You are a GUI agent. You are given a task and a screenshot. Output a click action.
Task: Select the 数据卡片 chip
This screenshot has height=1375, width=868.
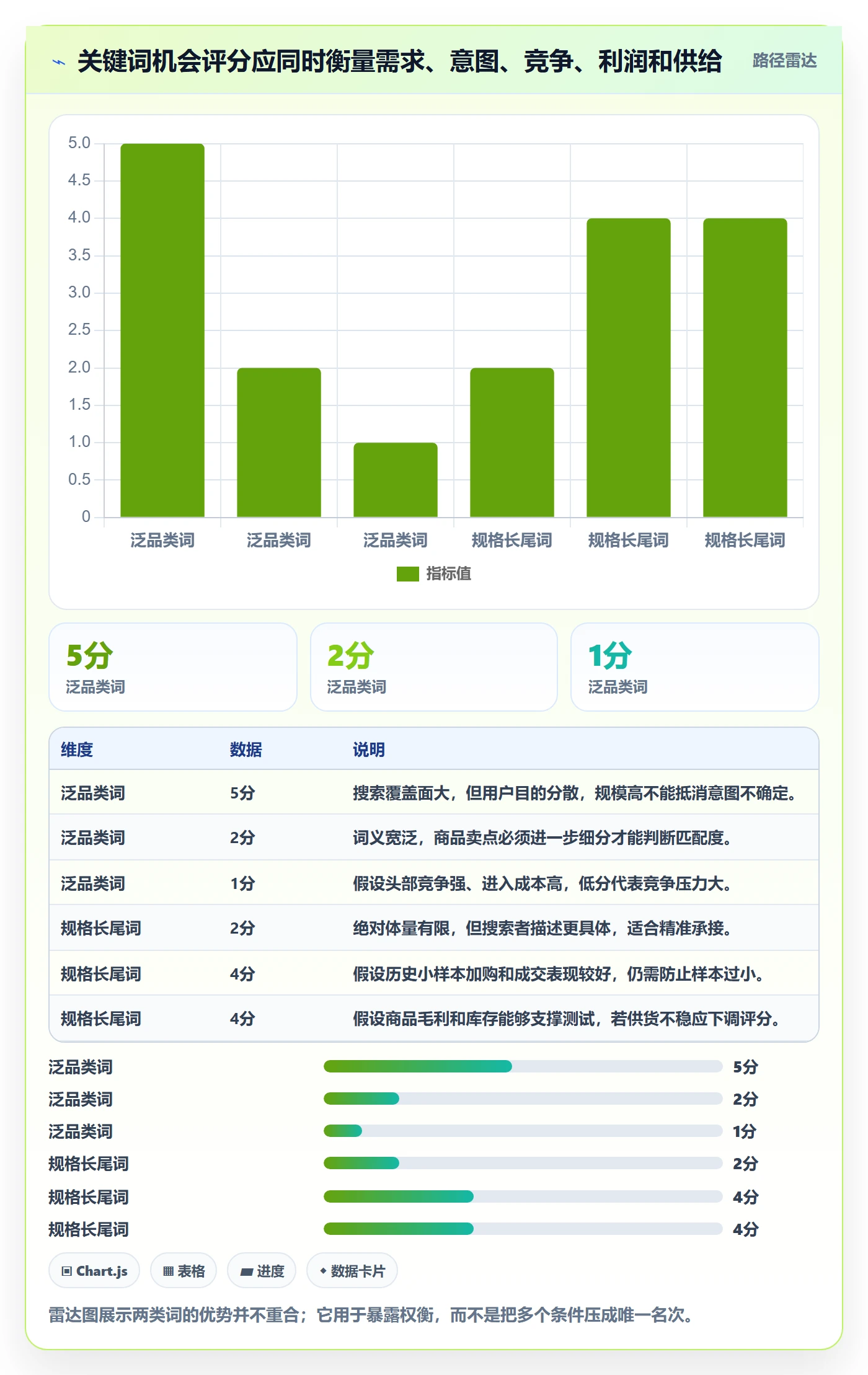coord(352,1271)
